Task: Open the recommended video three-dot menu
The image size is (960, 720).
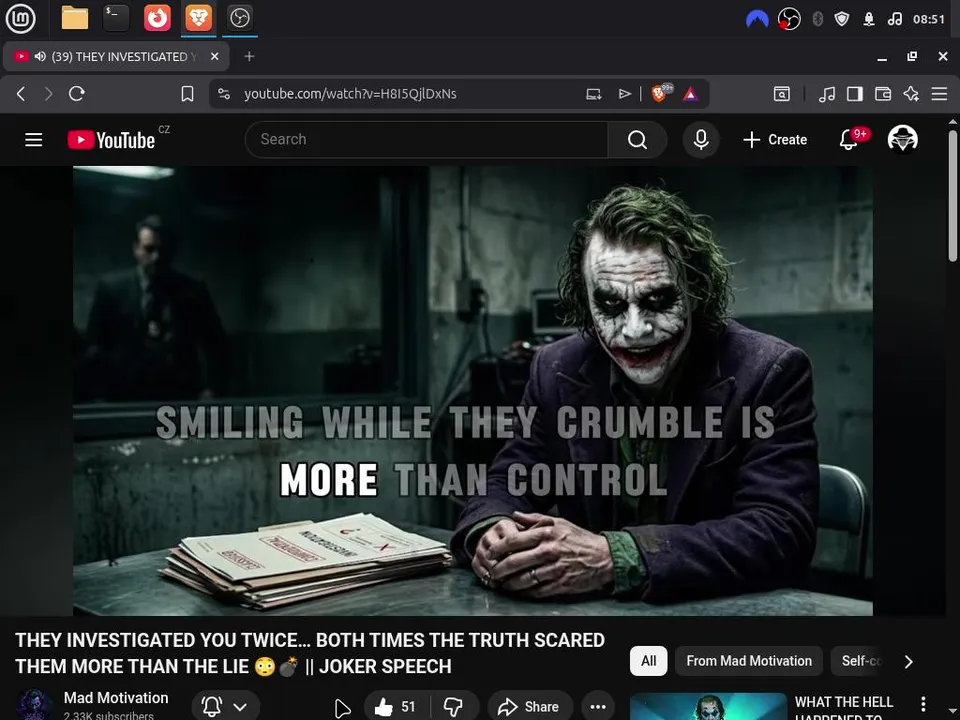Action: pos(923,704)
